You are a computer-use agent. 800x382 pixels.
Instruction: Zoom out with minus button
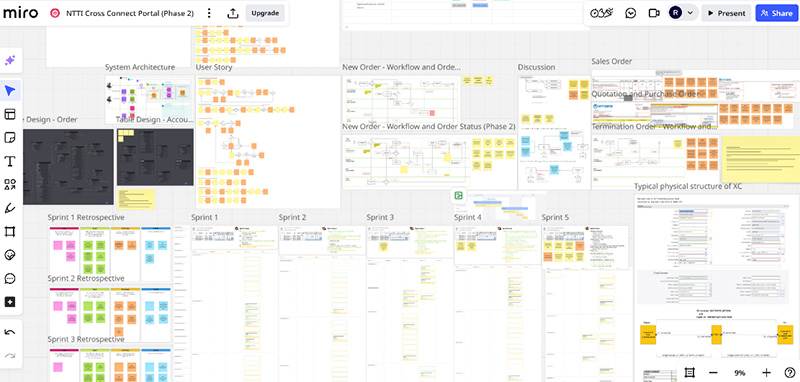point(713,373)
